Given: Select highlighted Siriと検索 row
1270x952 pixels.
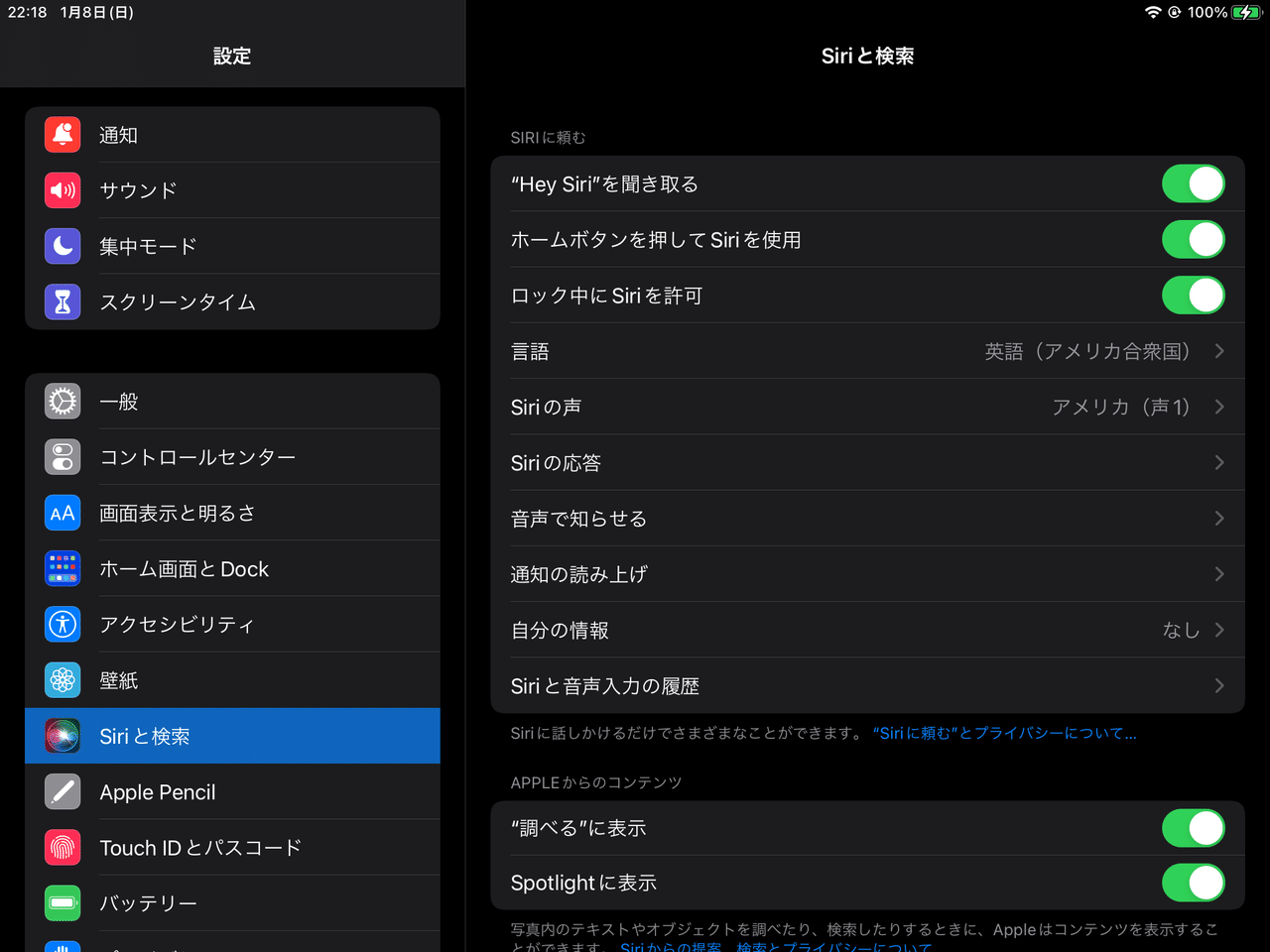Looking at the screenshot, I should click(232, 736).
